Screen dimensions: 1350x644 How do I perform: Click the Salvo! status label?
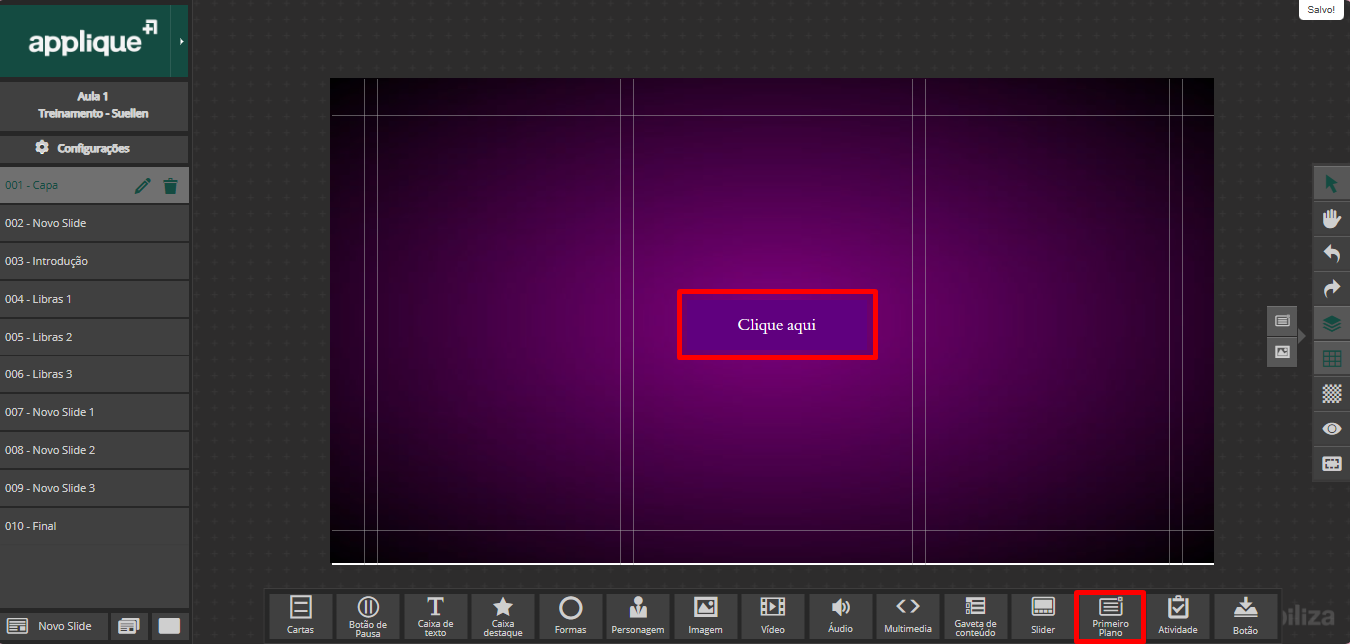tap(1321, 9)
